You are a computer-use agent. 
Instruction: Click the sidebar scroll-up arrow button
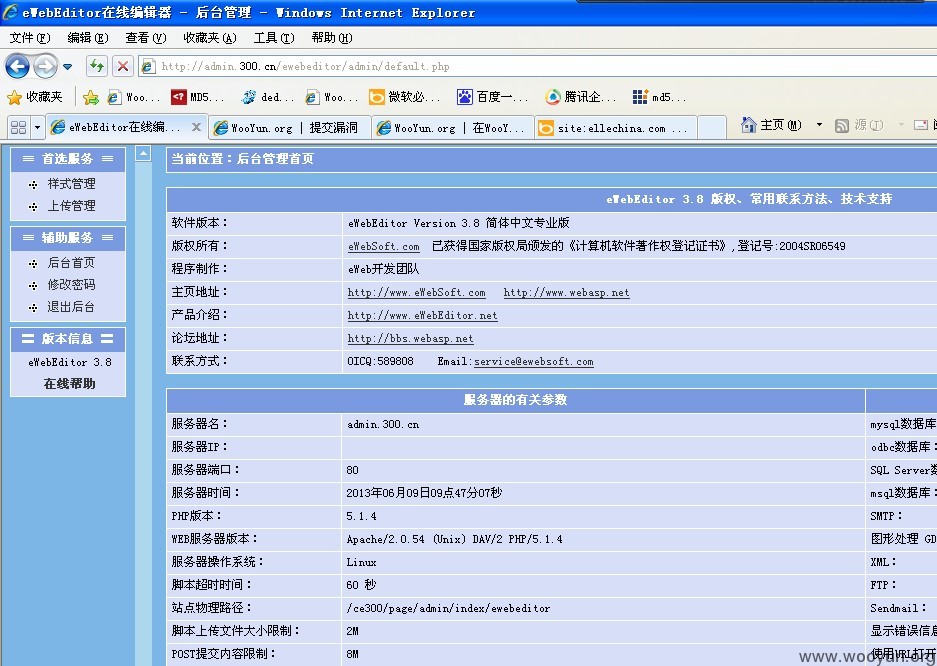(x=143, y=154)
